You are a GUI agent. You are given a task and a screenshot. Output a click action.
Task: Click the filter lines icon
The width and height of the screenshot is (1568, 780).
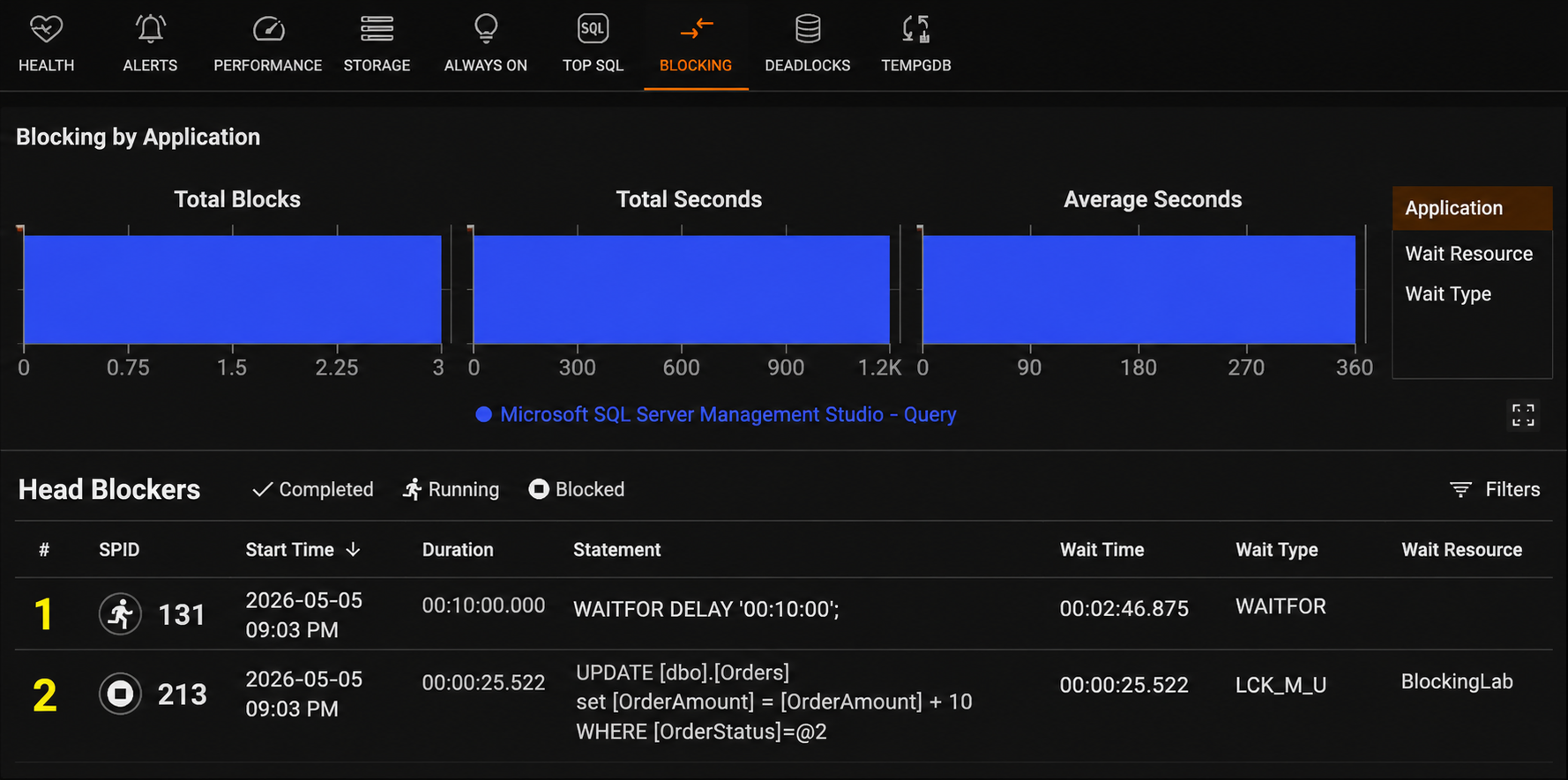tap(1460, 489)
